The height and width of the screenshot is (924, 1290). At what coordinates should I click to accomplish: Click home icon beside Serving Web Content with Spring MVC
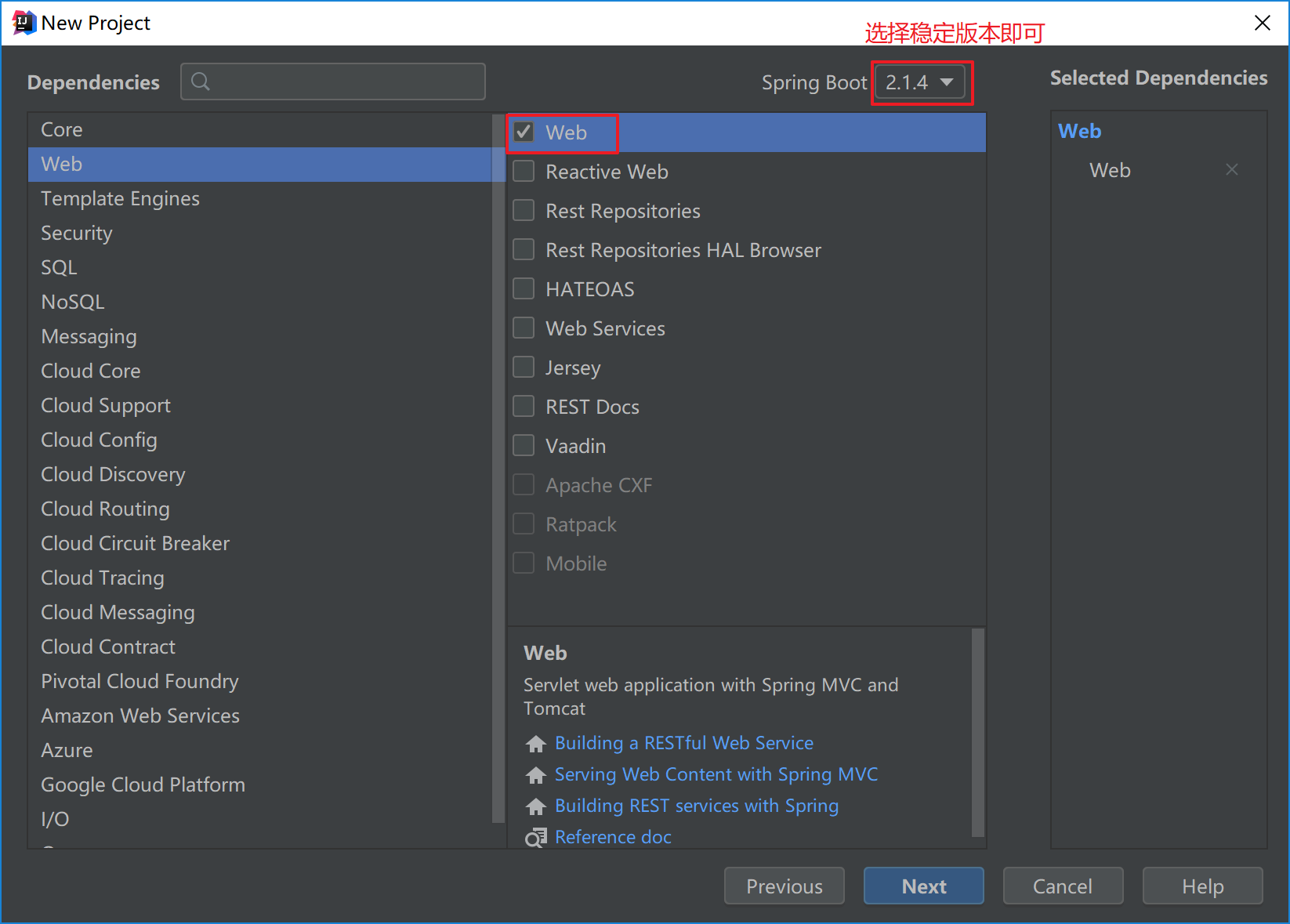536,774
